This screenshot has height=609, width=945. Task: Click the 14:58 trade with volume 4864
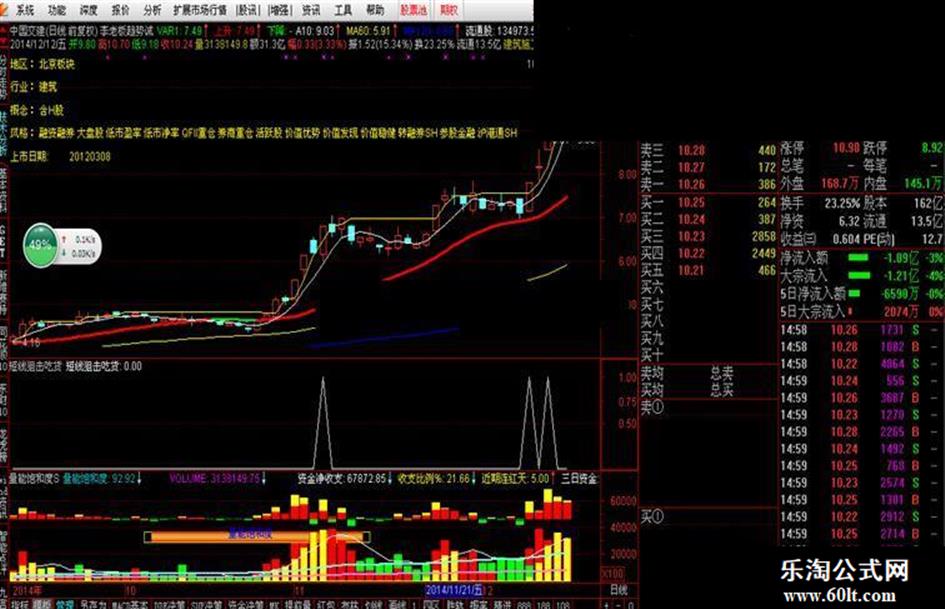coord(859,364)
